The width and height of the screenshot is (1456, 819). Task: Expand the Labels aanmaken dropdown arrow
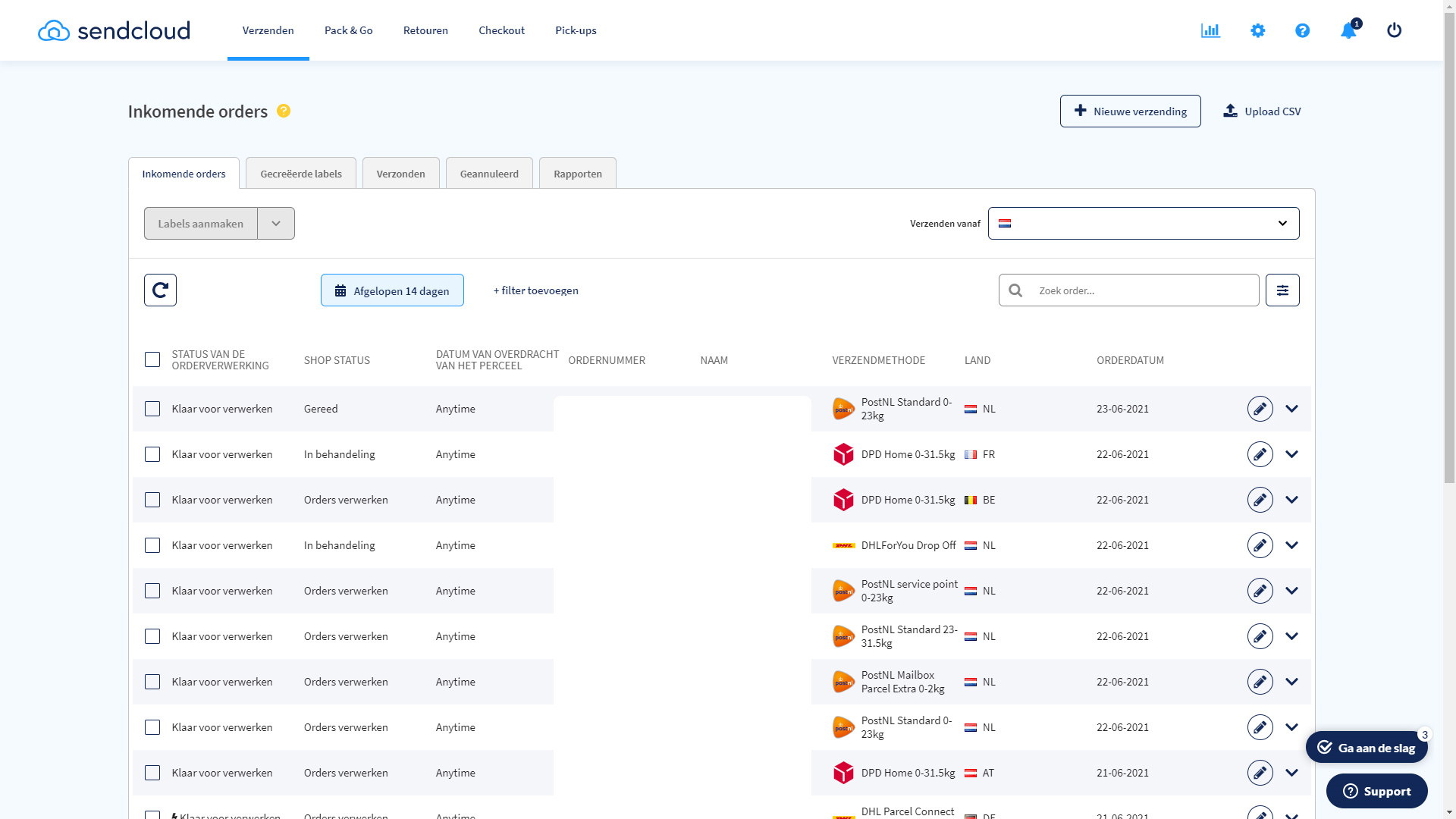point(276,224)
